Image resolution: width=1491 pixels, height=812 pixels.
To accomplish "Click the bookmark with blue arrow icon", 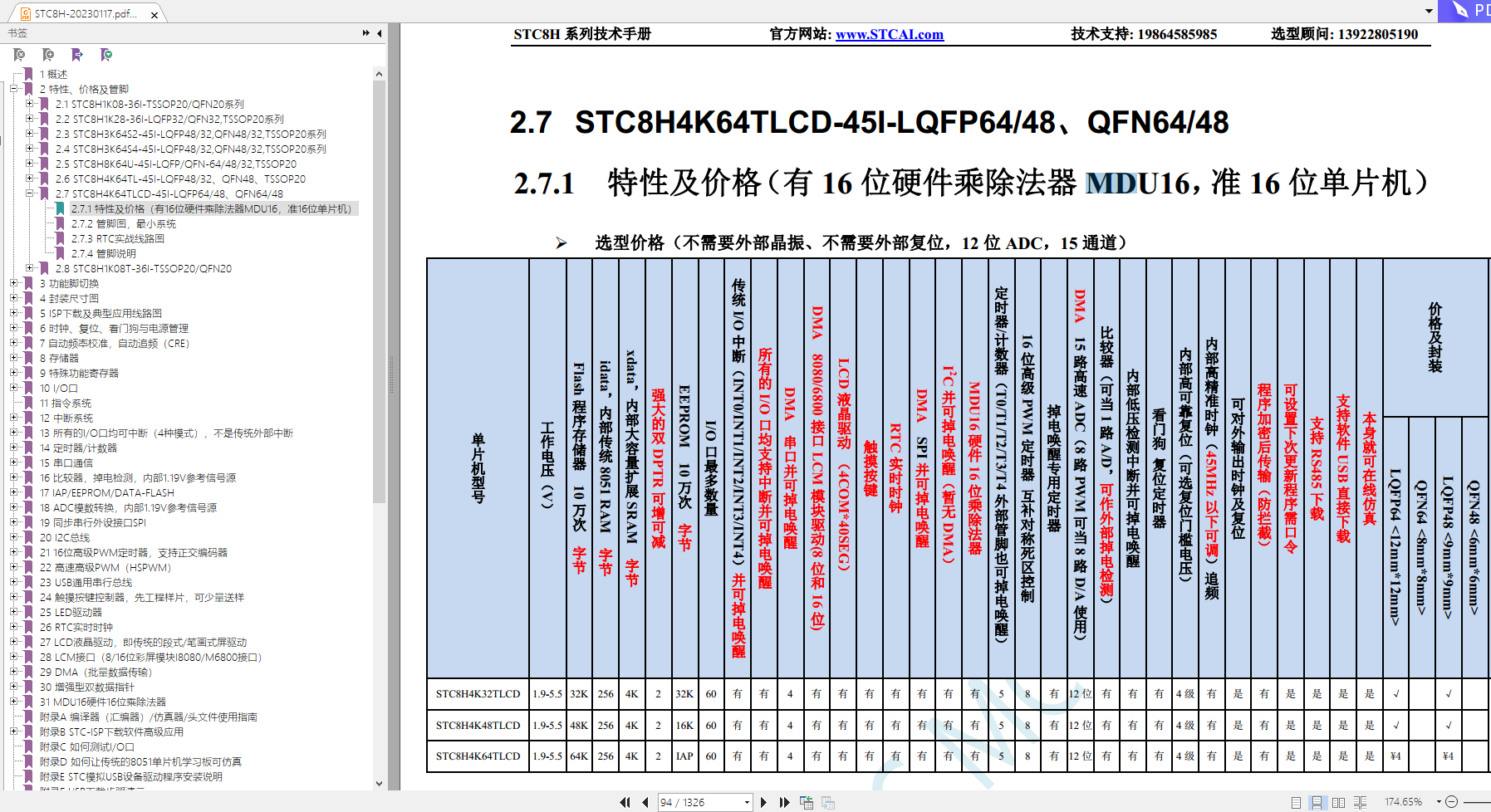I will pyautogui.click(x=77, y=55).
